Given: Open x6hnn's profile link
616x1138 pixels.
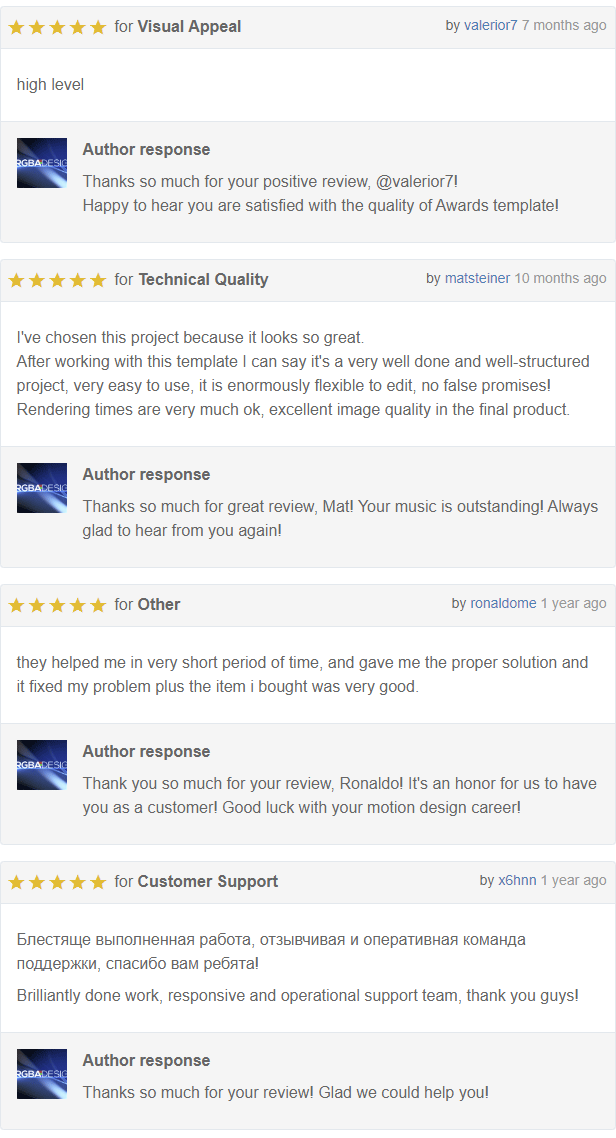Looking at the screenshot, I should tap(517, 881).
